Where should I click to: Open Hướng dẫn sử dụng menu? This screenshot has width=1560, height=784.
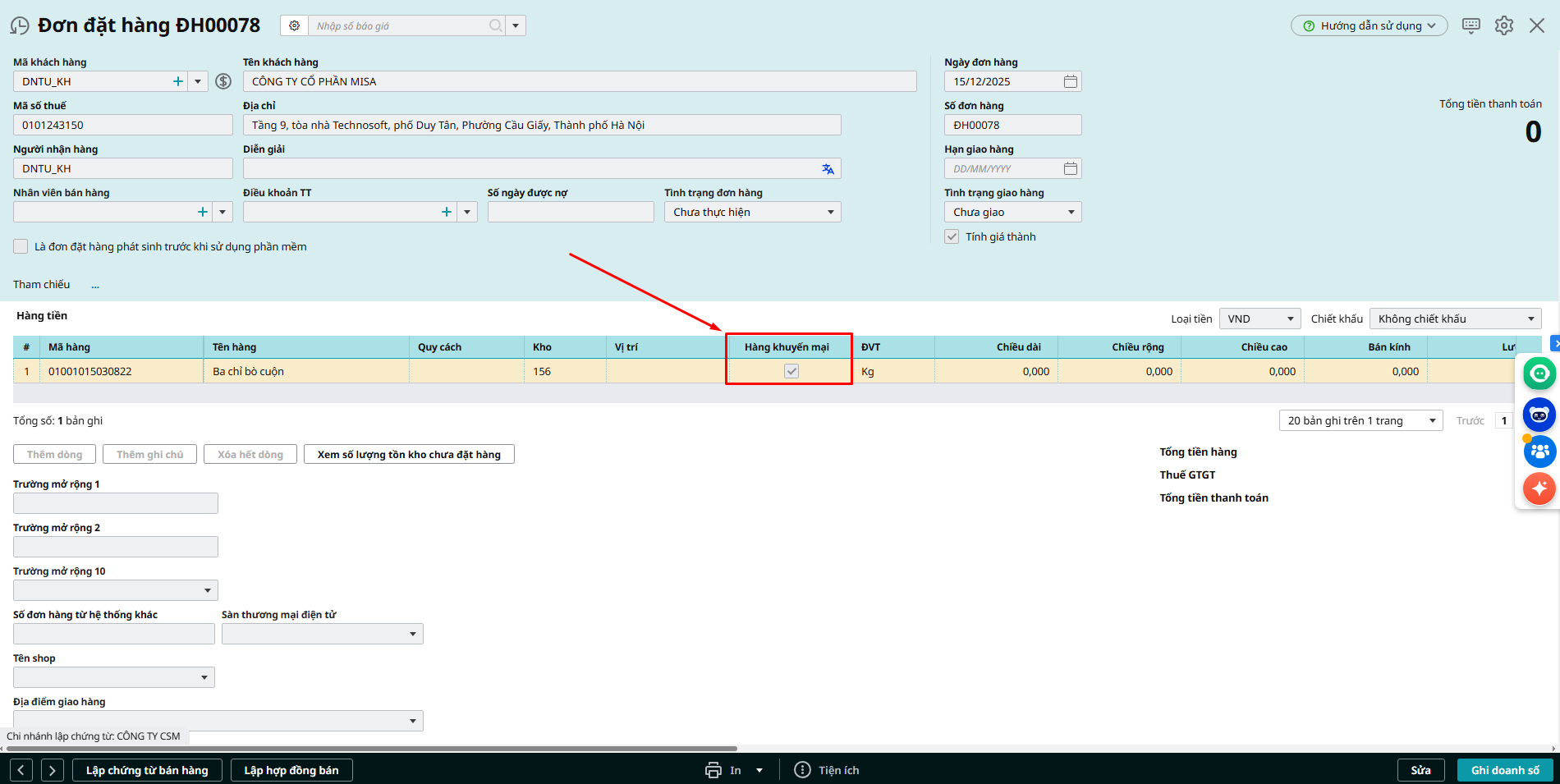[x=1369, y=25]
